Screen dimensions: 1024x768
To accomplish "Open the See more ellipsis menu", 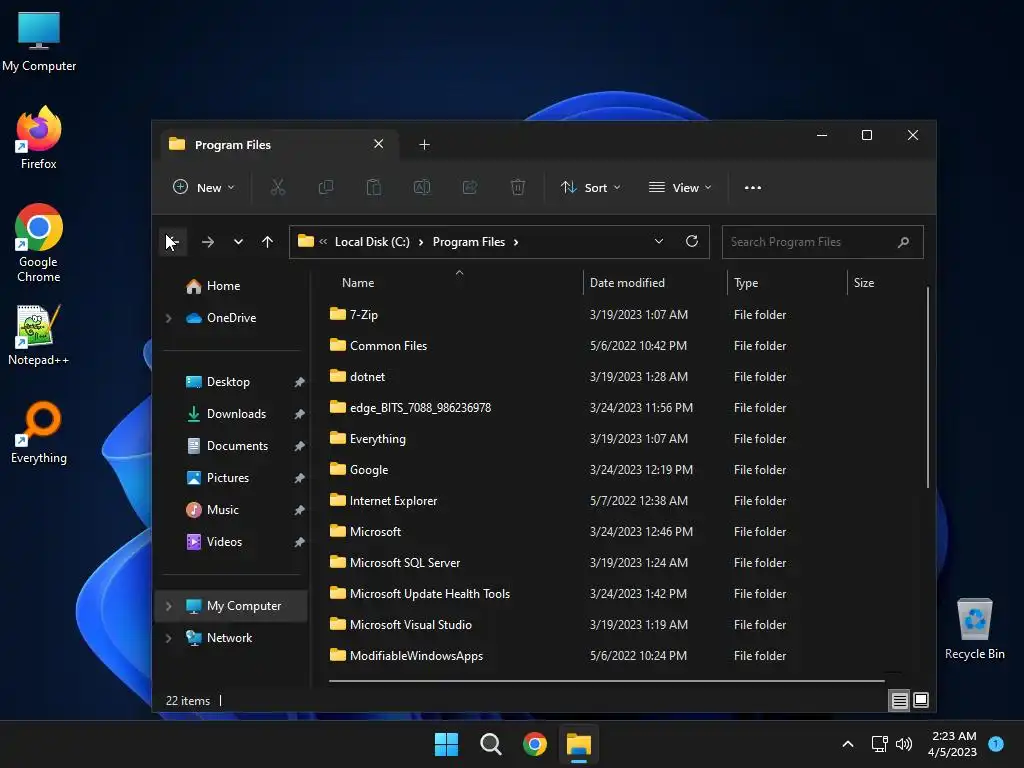I will click(752, 187).
